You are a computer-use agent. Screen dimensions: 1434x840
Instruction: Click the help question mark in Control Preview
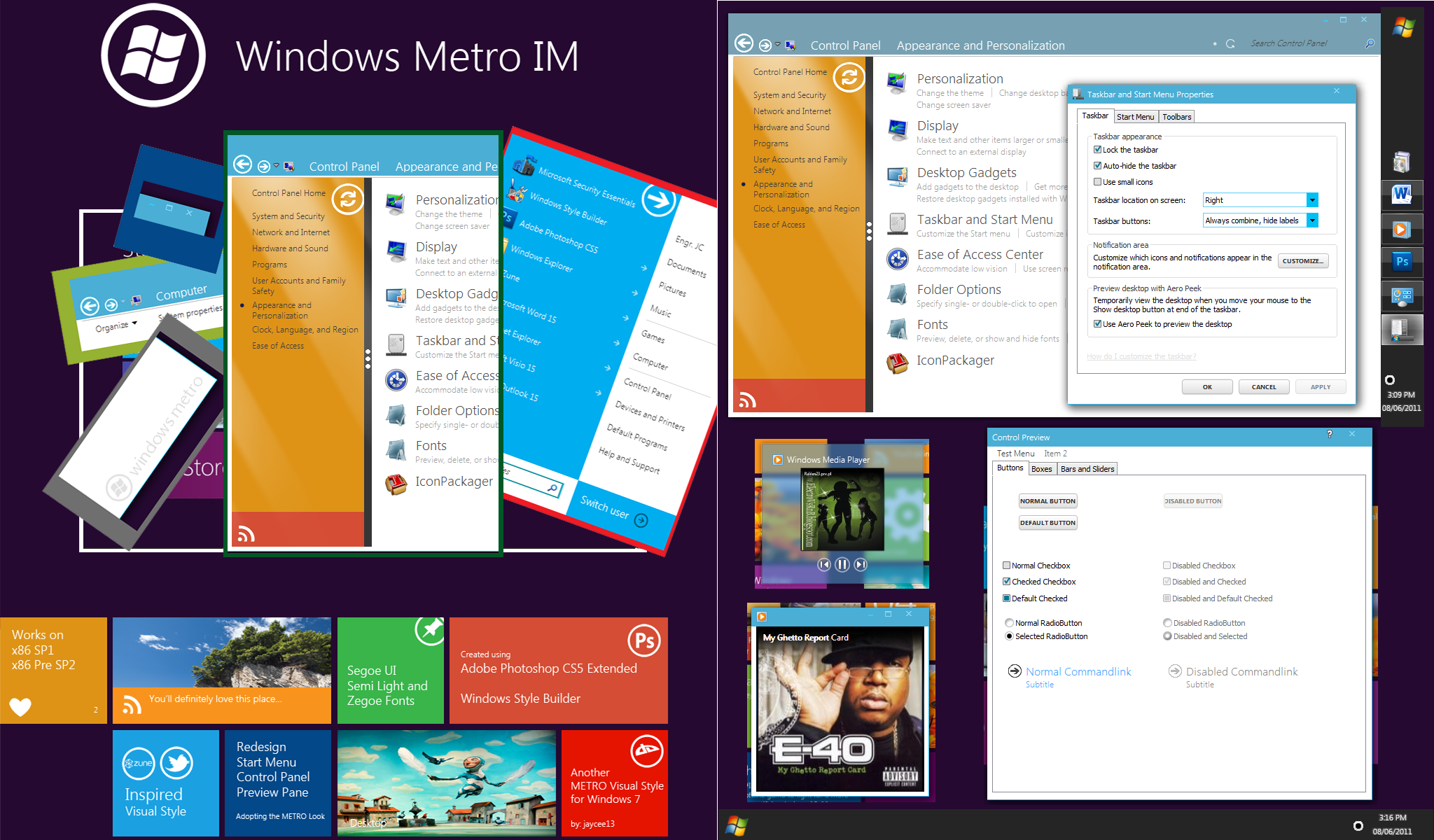[x=1329, y=435]
